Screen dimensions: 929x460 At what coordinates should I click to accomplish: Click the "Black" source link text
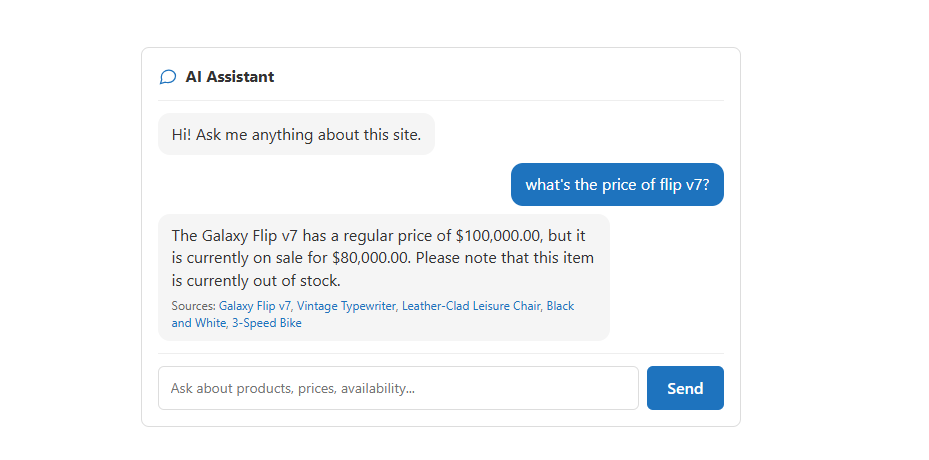tap(560, 306)
